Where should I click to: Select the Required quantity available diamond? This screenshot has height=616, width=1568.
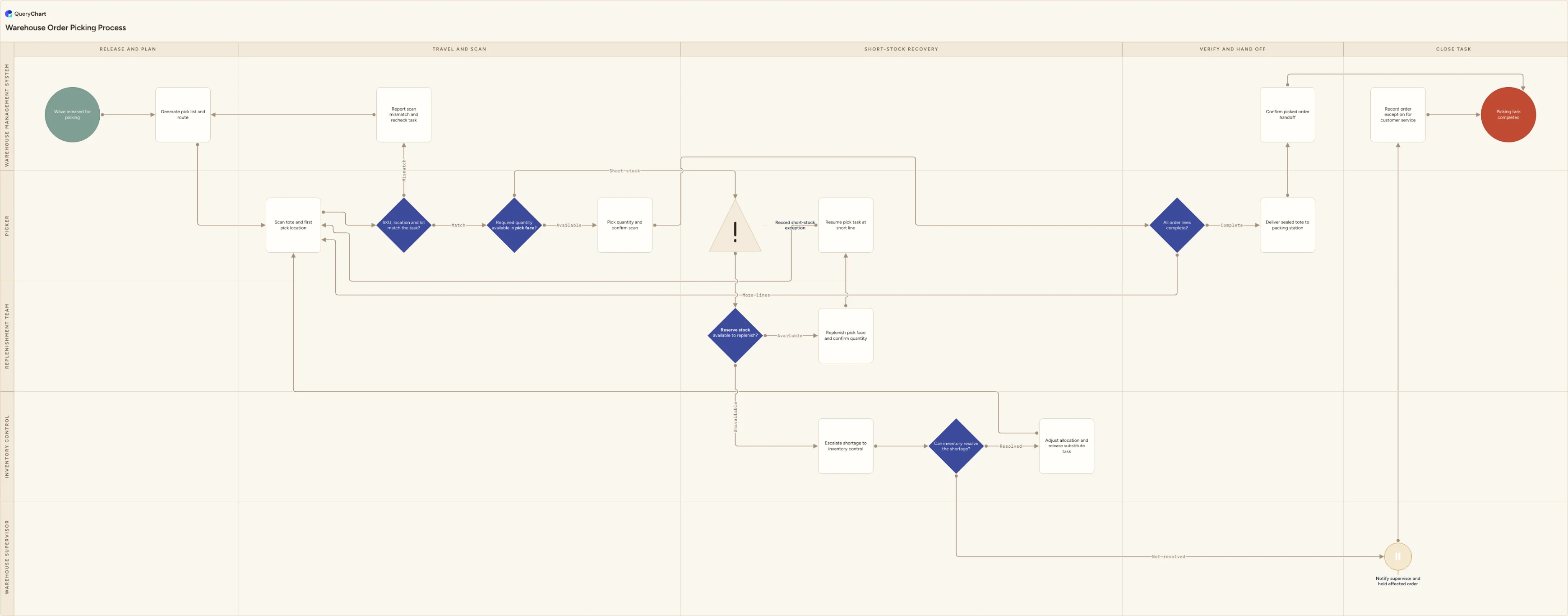(514, 225)
